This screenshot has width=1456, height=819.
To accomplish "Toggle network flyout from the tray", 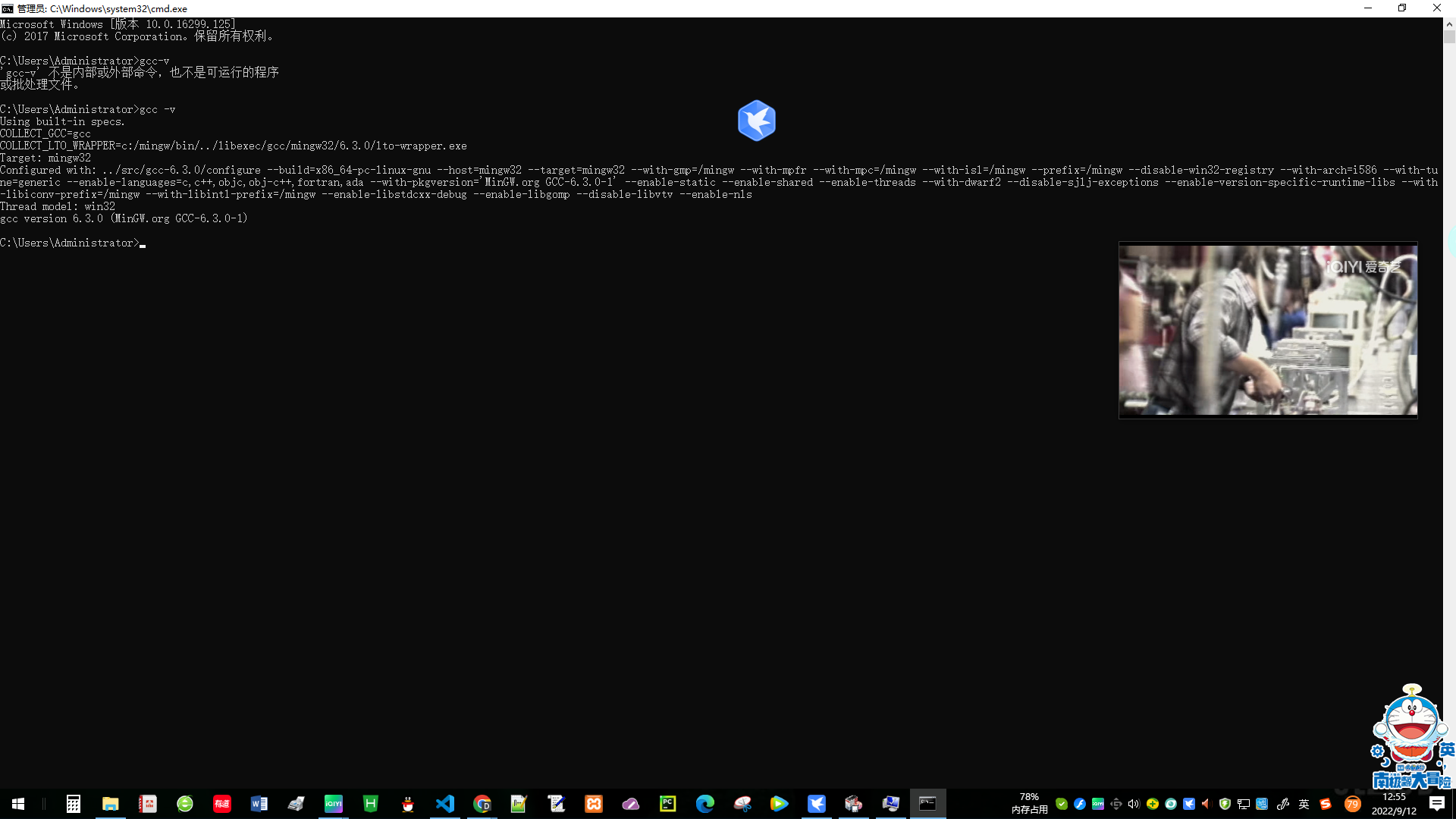I will pyautogui.click(x=1242, y=804).
